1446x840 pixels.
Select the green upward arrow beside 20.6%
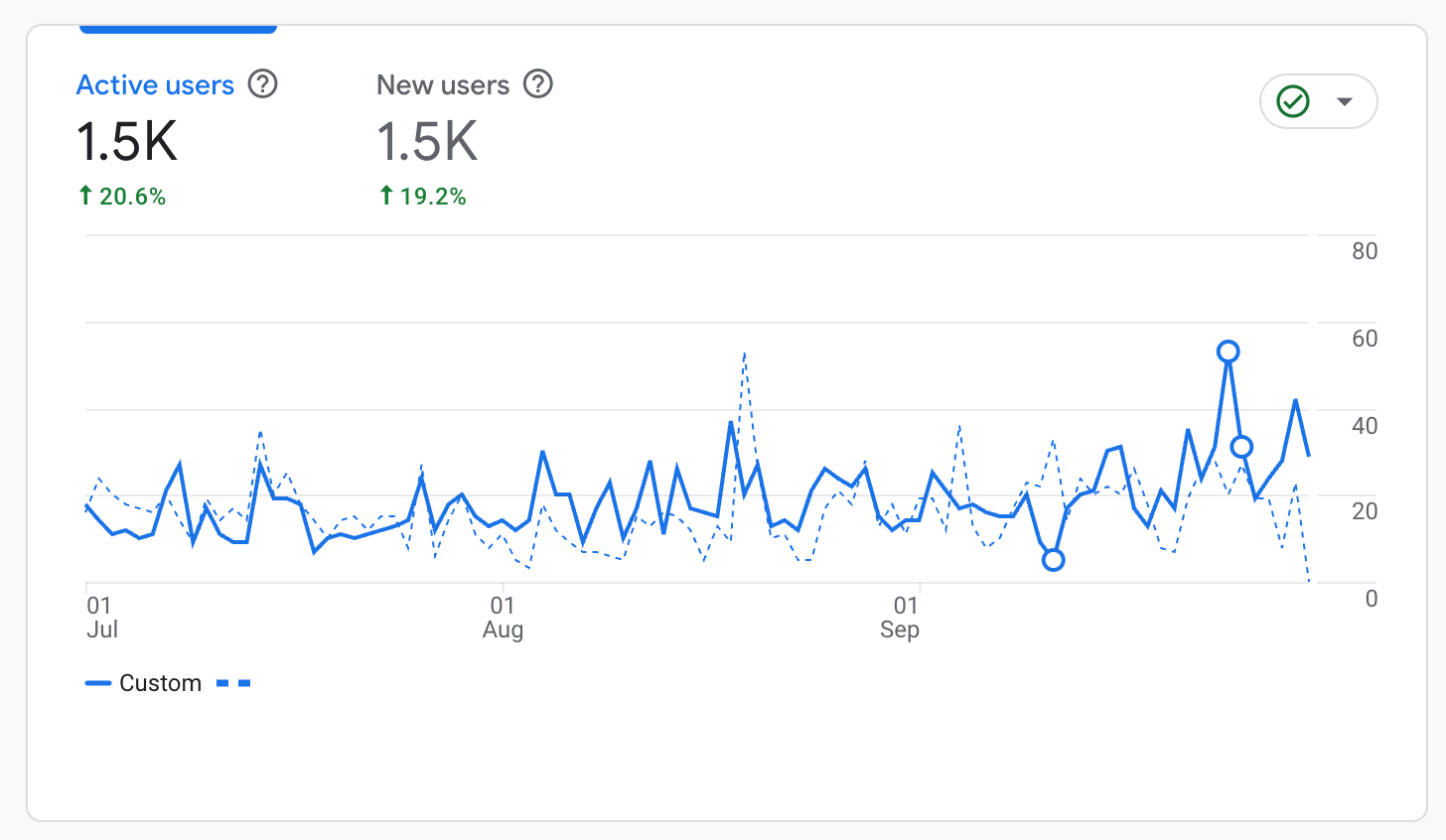click(84, 196)
